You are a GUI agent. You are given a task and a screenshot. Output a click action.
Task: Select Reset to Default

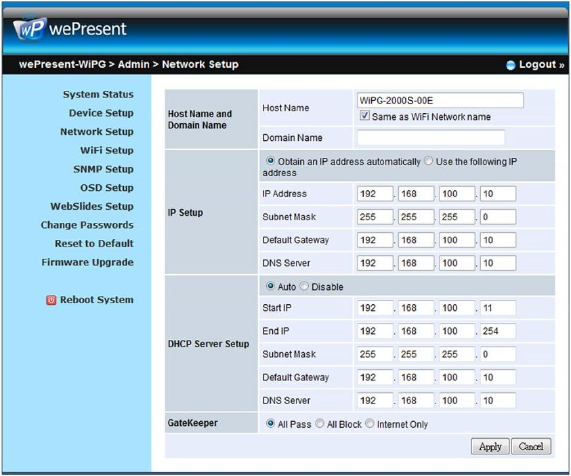click(x=94, y=243)
